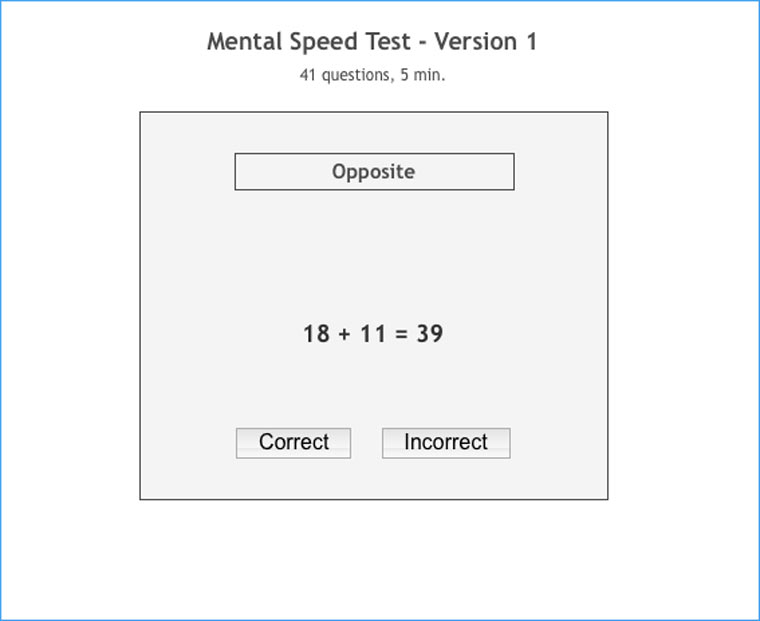The image size is (760, 621).
Task: Click the Mental Speed Test heading
Action: 372,42
